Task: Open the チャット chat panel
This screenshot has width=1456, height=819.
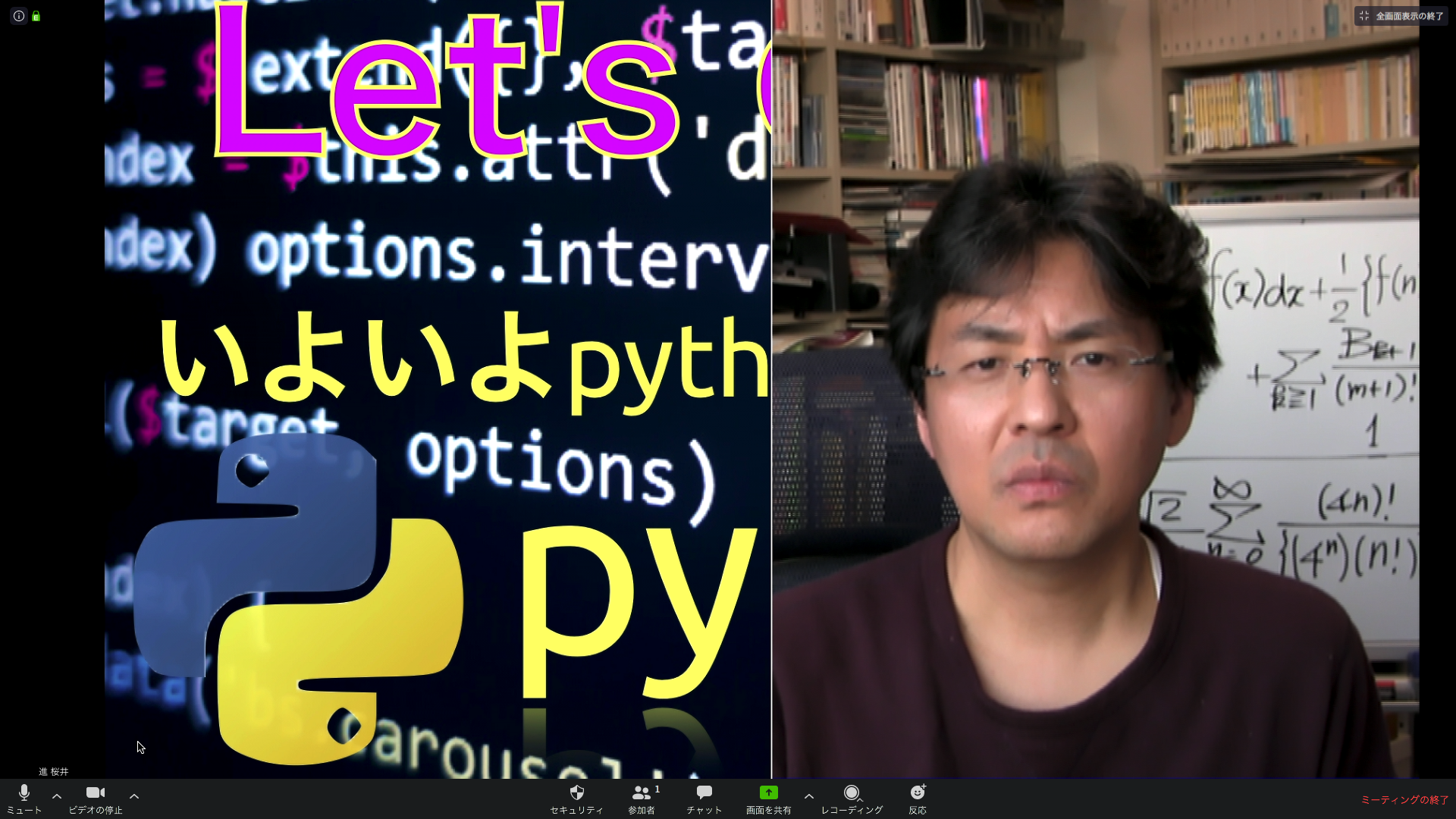Action: 704,799
